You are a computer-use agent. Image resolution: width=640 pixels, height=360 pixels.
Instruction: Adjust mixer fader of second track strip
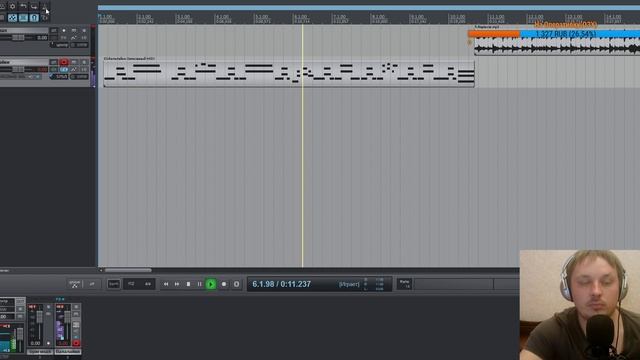point(67,317)
